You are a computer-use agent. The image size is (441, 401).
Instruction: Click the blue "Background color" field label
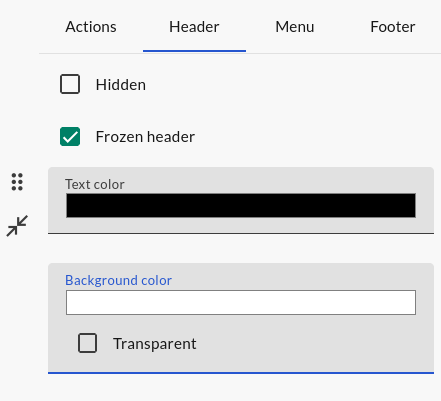click(x=118, y=280)
